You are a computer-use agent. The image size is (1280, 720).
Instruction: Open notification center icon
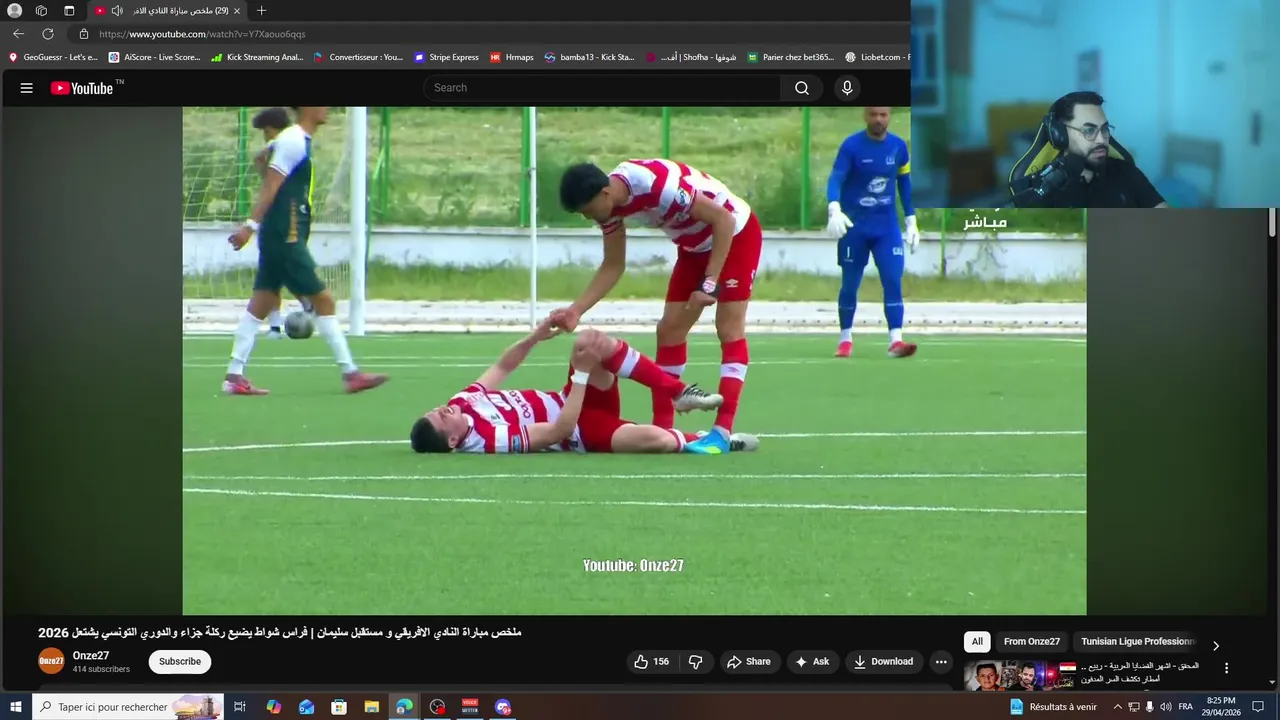coord(1258,707)
